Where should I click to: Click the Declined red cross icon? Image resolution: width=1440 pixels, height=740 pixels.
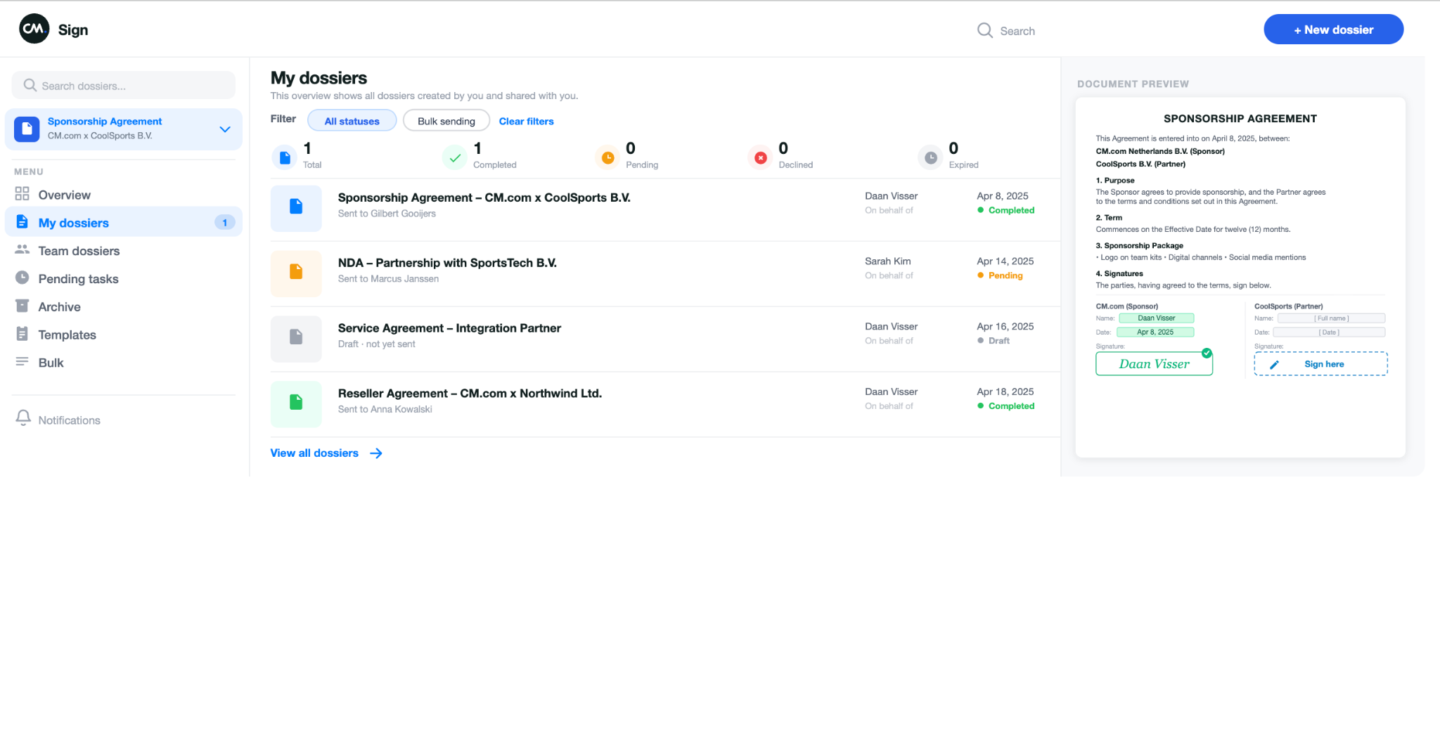[760, 157]
